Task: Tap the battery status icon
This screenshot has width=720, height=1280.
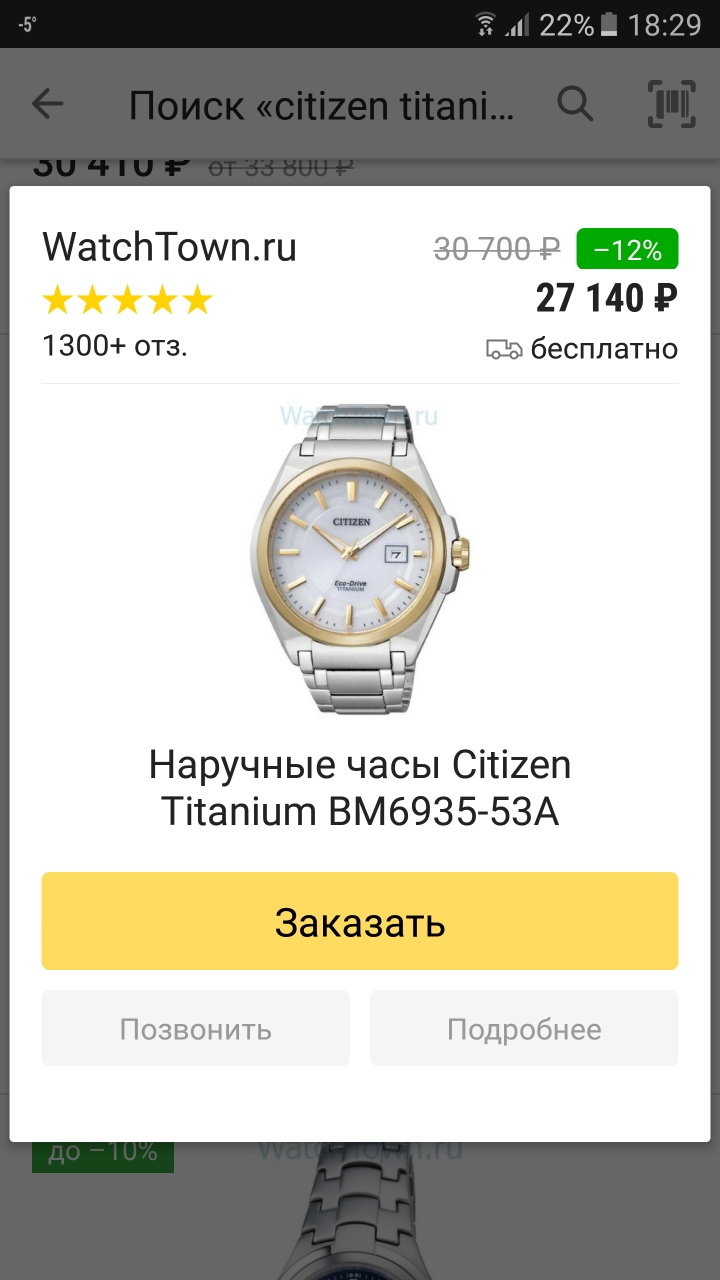Action: click(609, 24)
